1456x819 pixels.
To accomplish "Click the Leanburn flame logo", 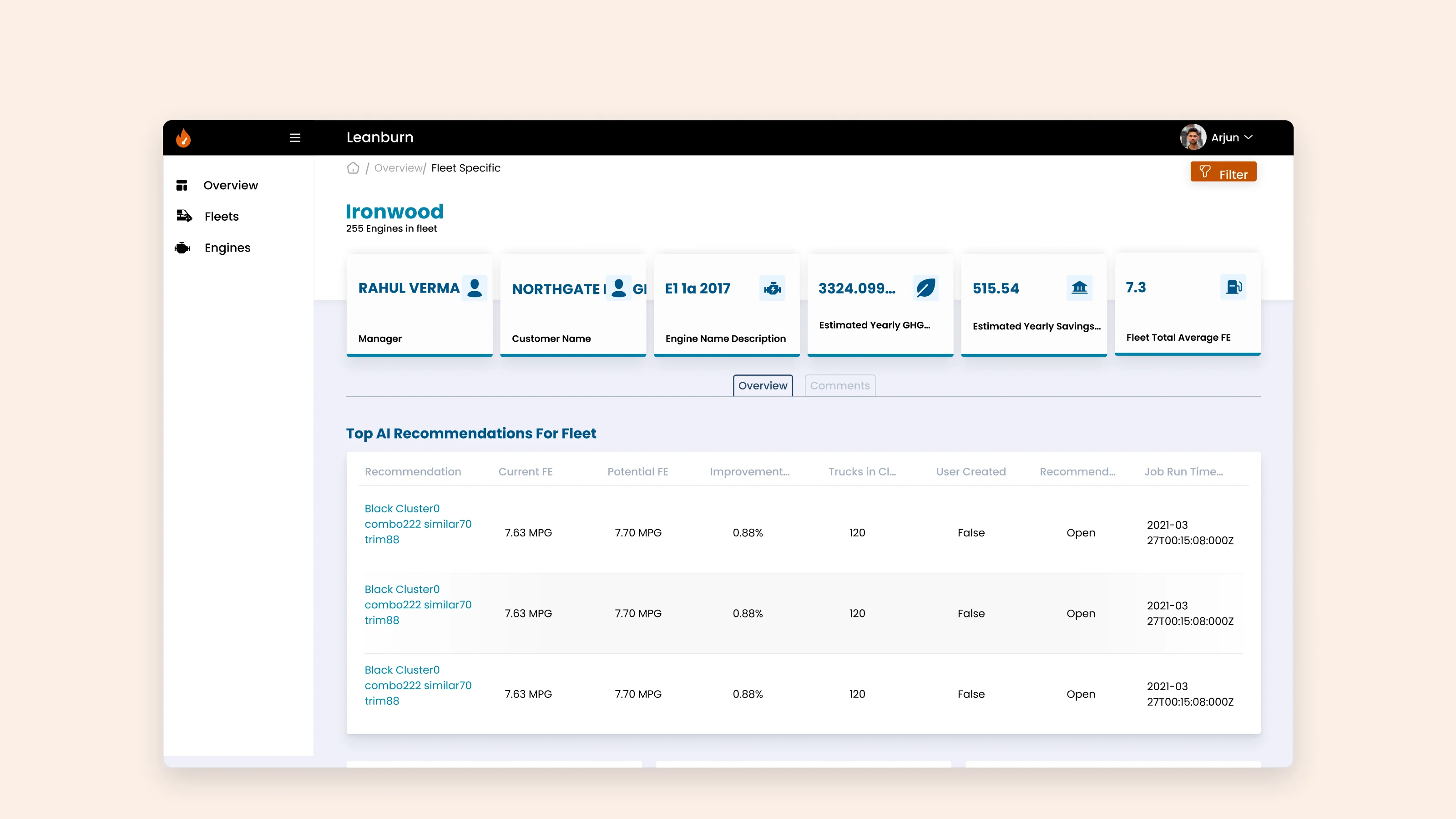I will [x=183, y=137].
